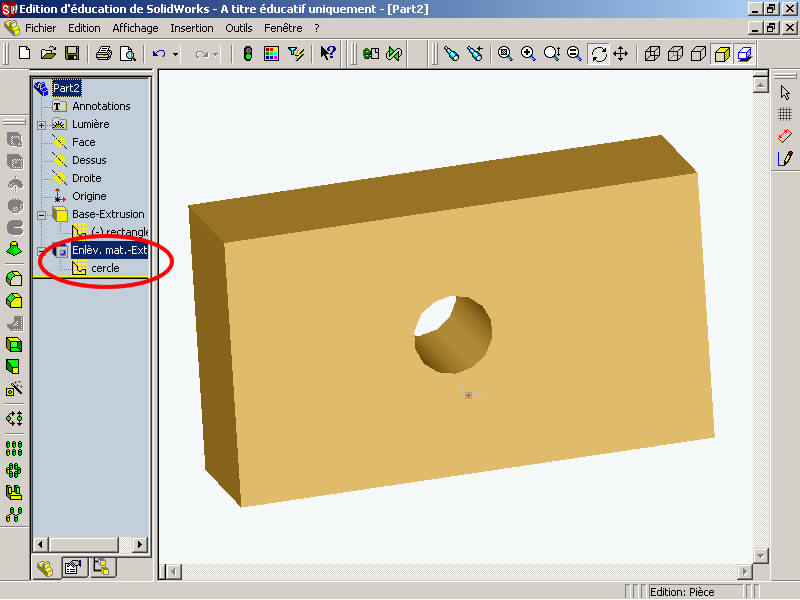The width and height of the screenshot is (800, 600).
Task: Switch to the FeatureManager tab
Action: [45, 568]
